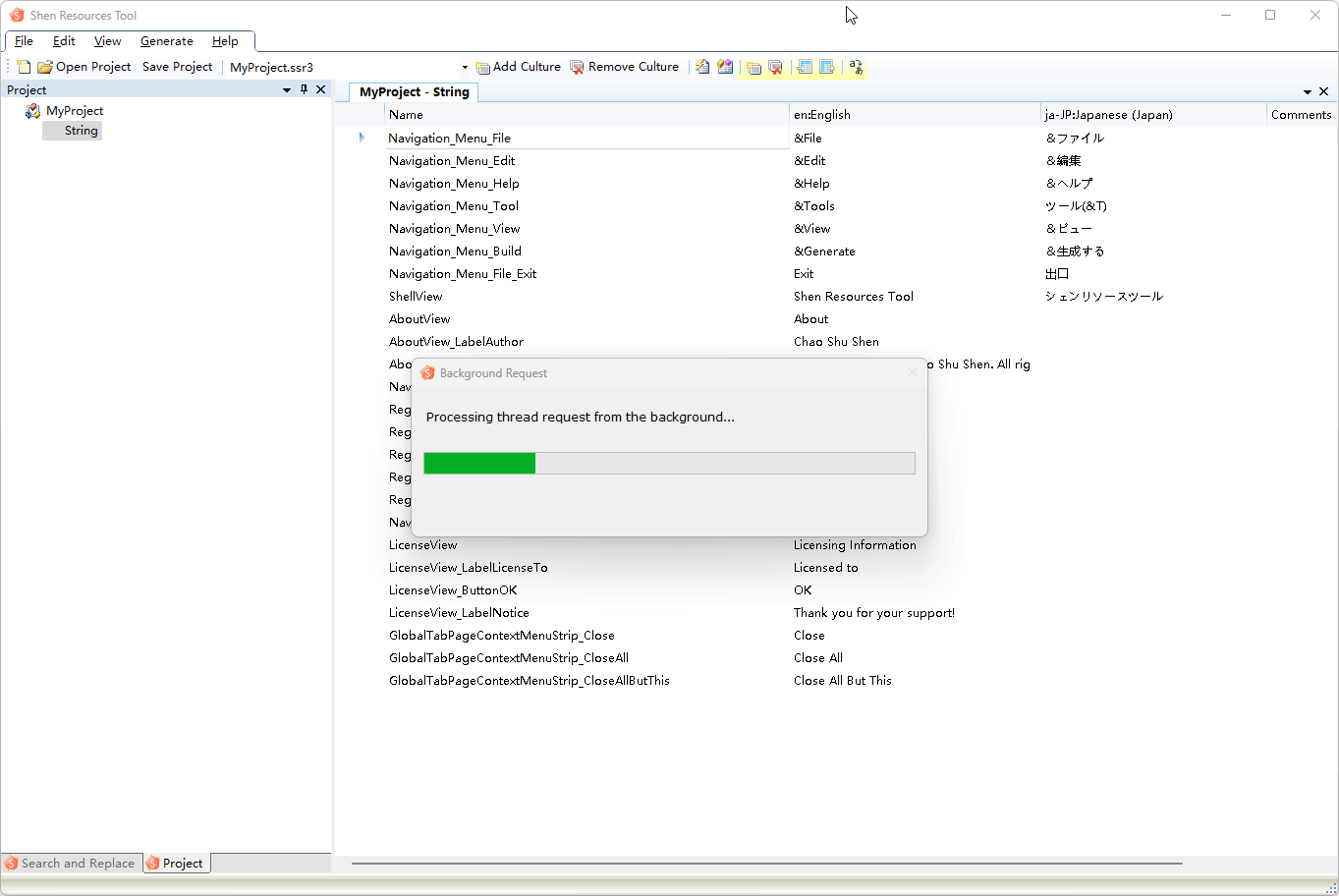Image resolution: width=1339 pixels, height=896 pixels.
Task: Click the Add Culture button
Action: pos(518,67)
